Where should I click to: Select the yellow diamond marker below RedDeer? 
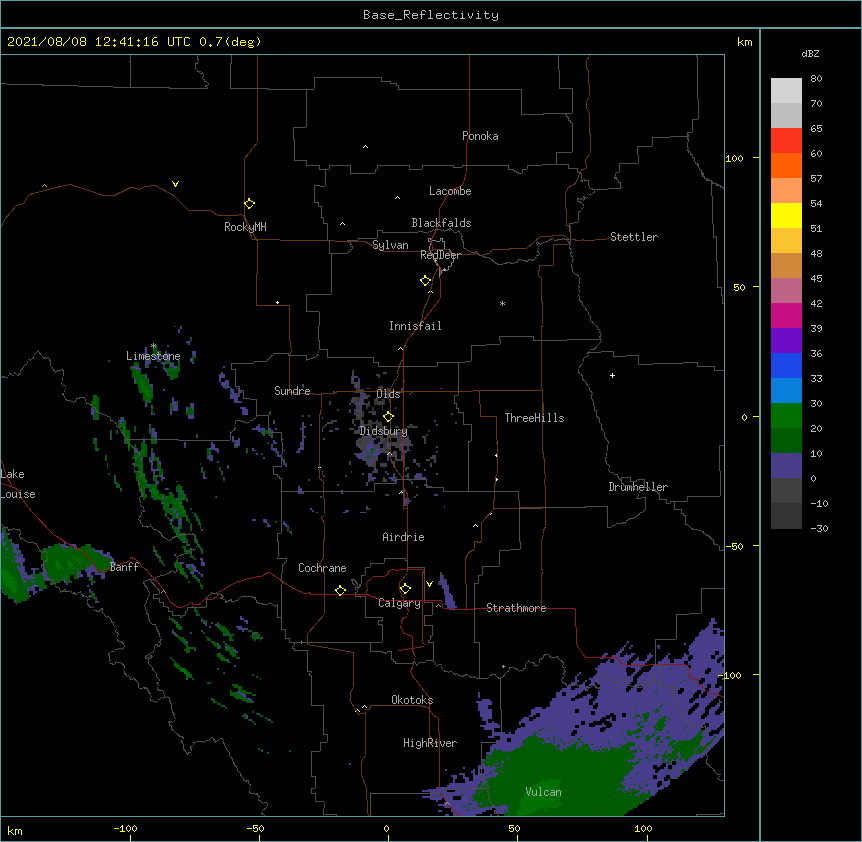pyautogui.click(x=425, y=280)
